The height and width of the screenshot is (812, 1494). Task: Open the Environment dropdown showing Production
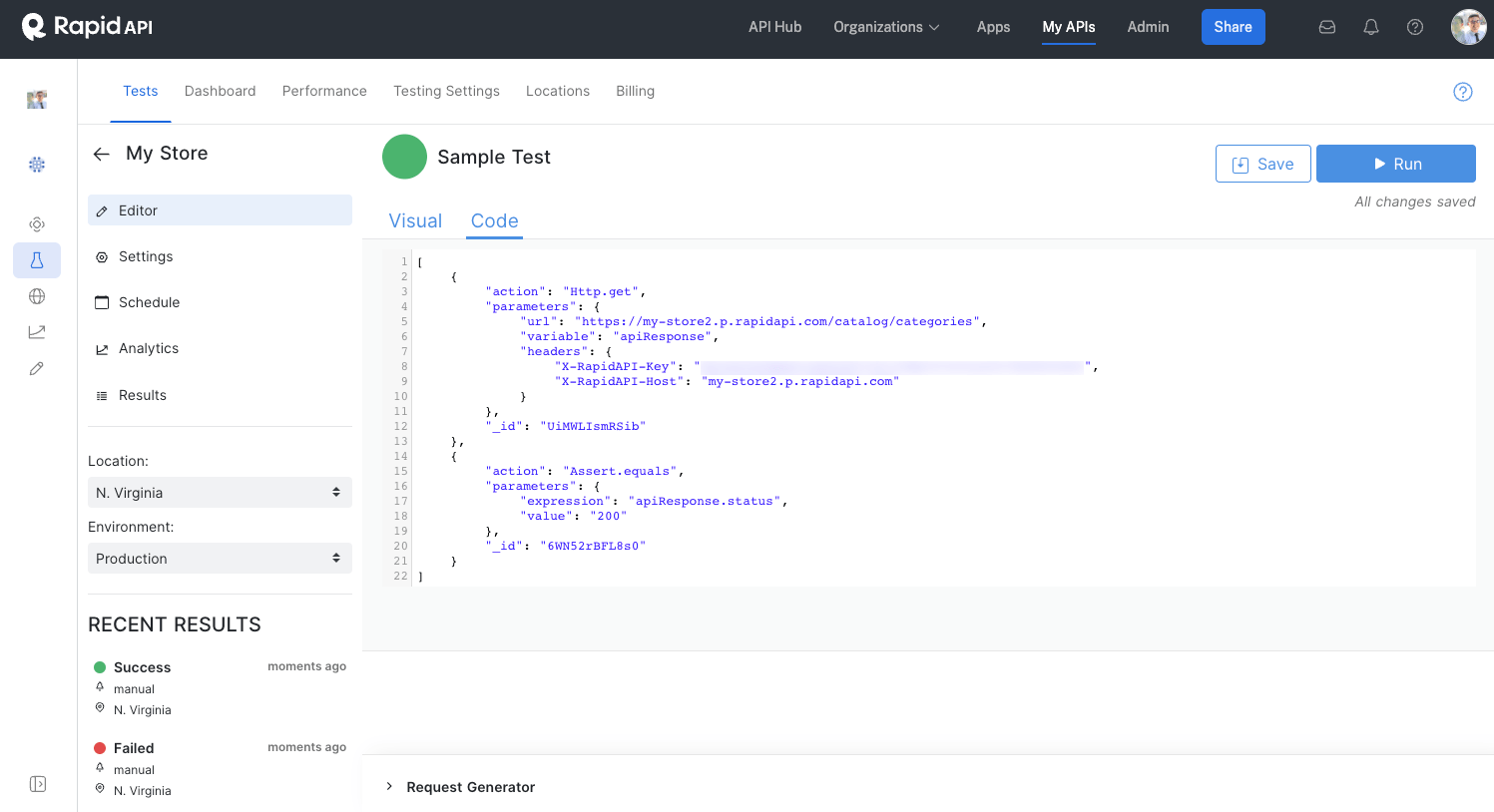point(220,558)
